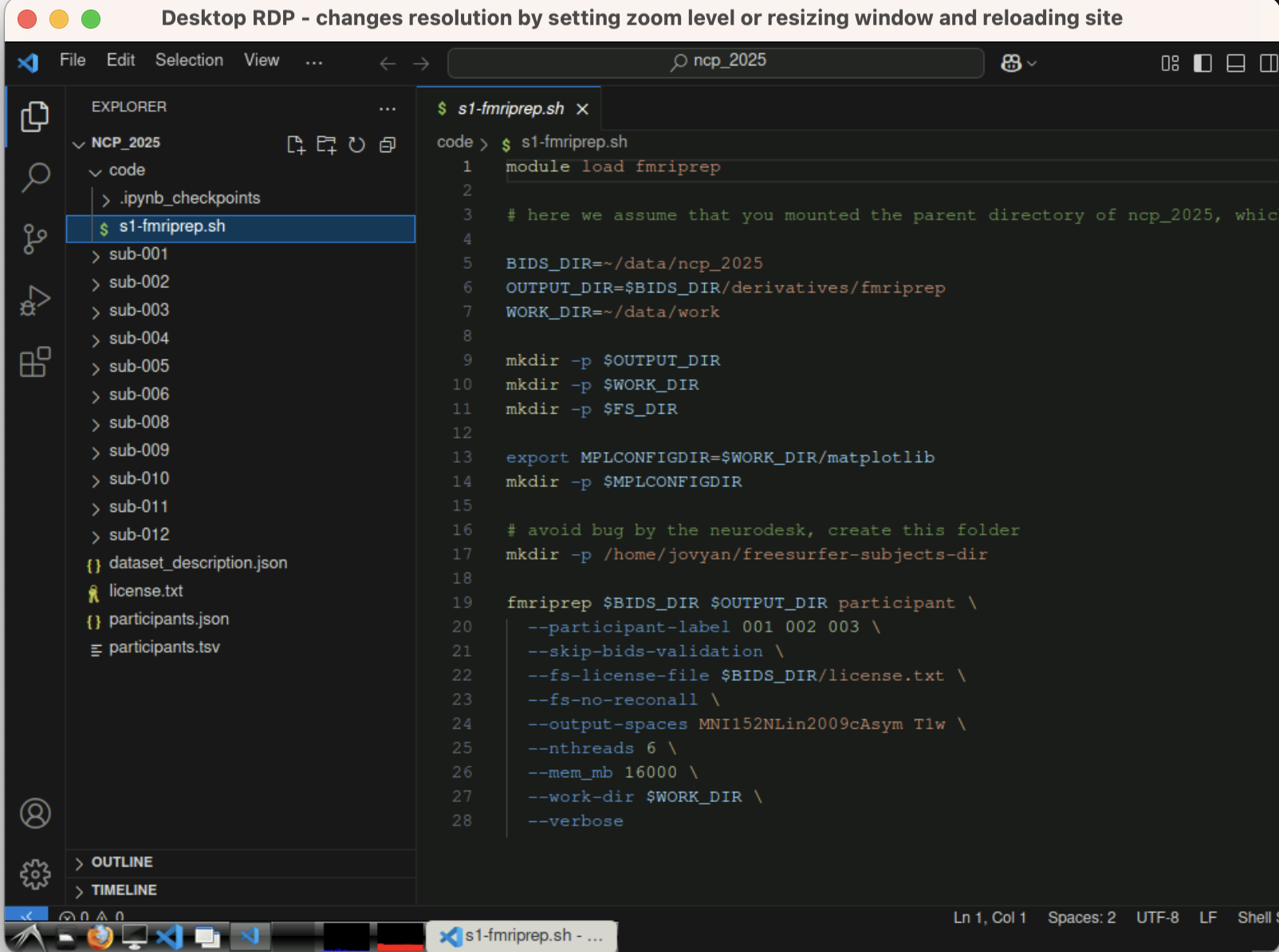
Task: Open the Manage settings gear
Action: [x=35, y=875]
